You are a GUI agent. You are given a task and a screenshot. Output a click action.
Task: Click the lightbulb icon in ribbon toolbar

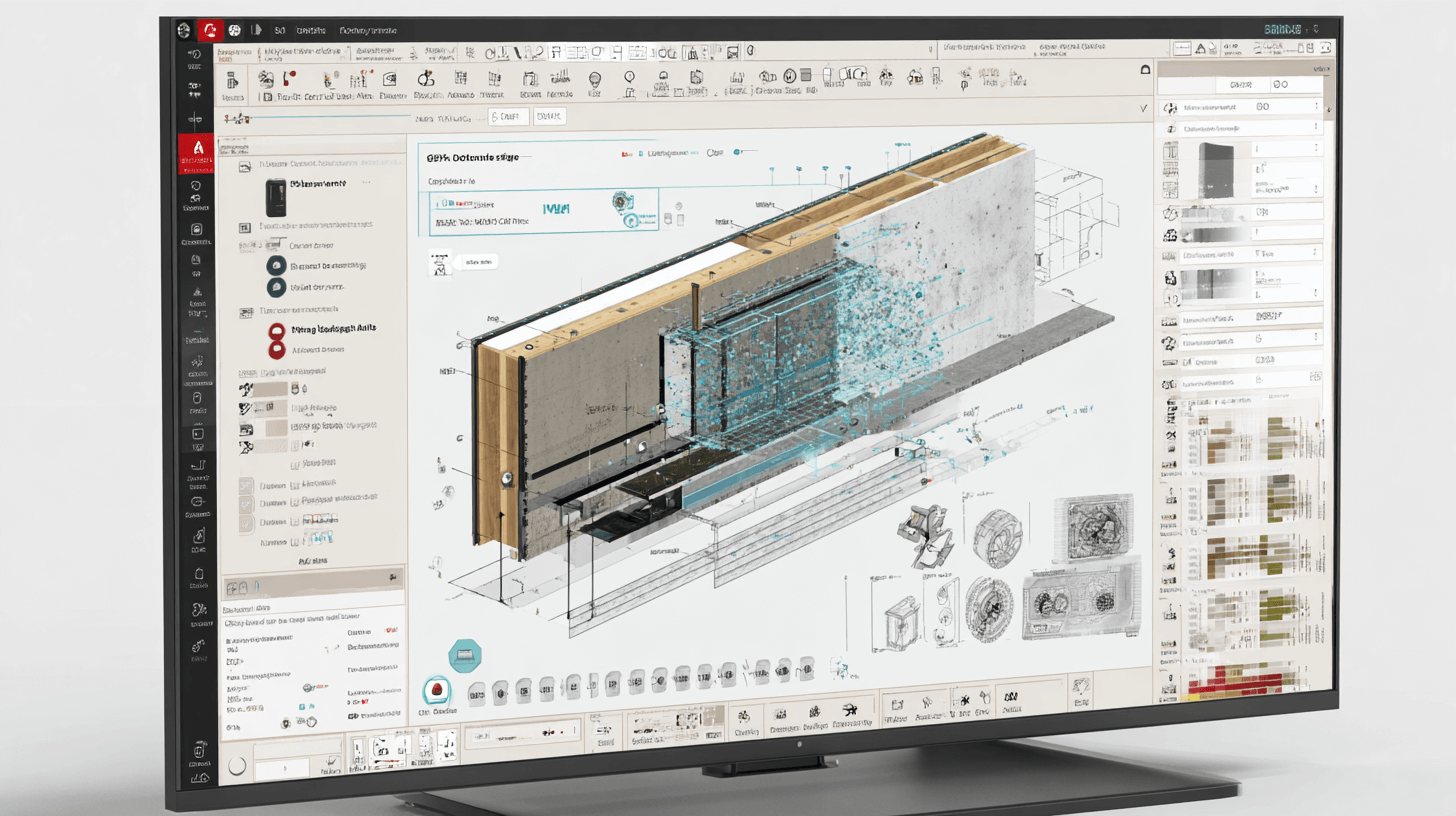point(594,79)
